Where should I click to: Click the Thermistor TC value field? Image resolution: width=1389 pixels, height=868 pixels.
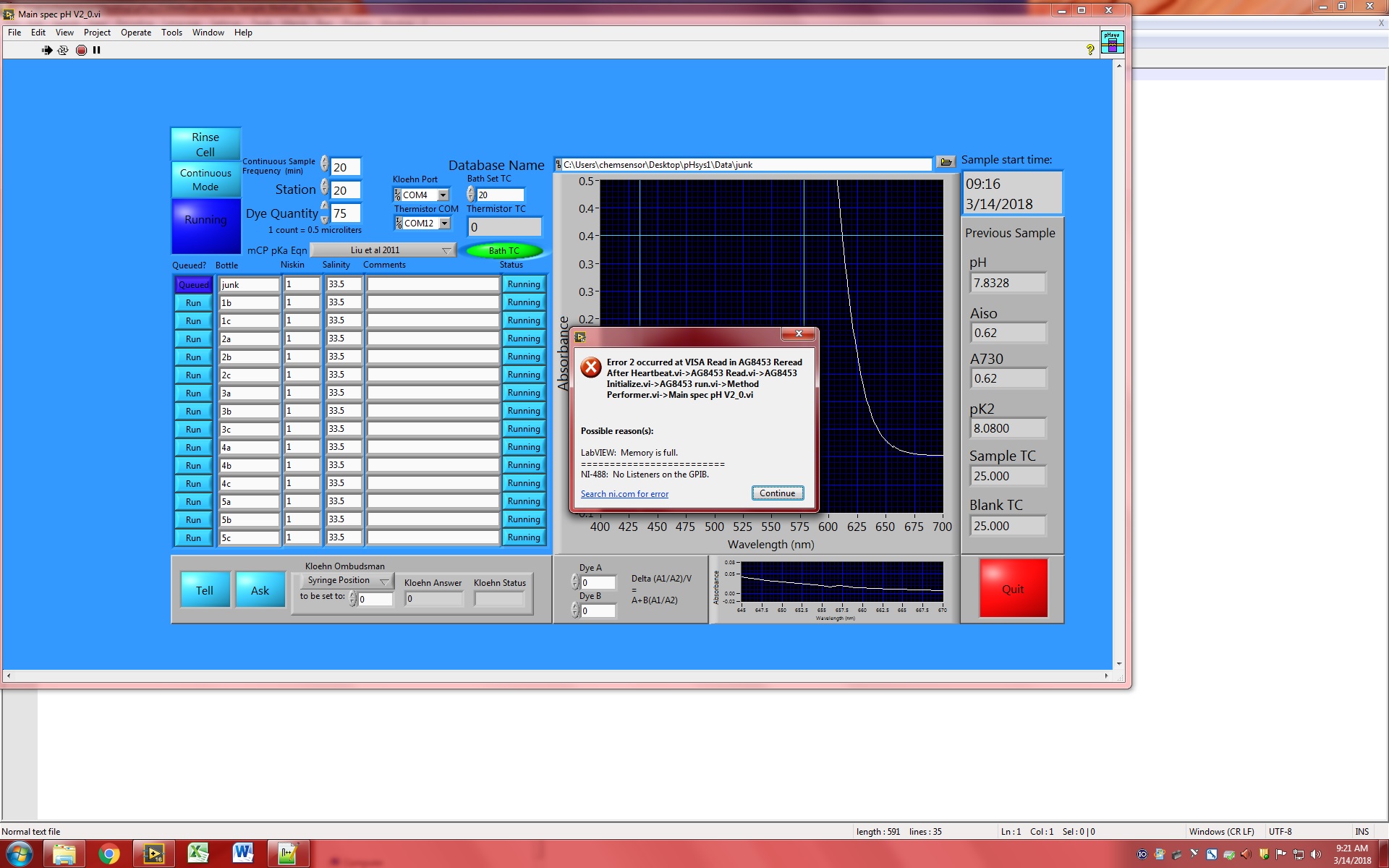(x=504, y=227)
